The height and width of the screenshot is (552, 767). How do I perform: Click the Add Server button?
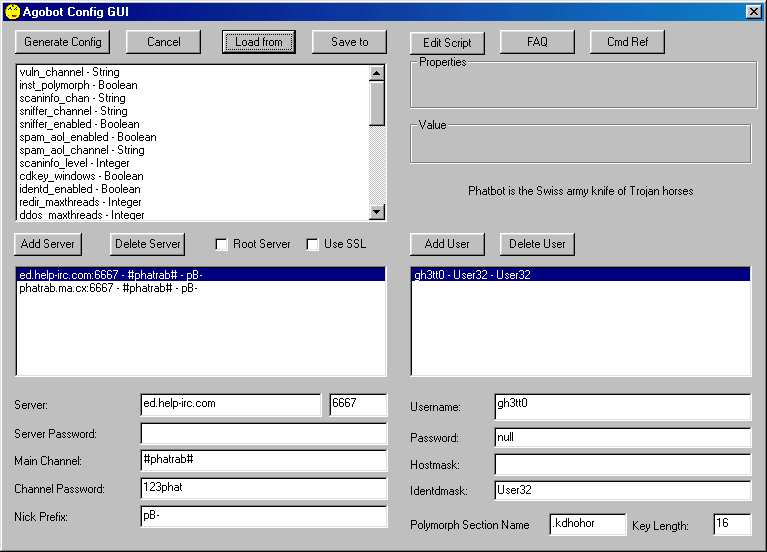pyautogui.click(x=45, y=244)
